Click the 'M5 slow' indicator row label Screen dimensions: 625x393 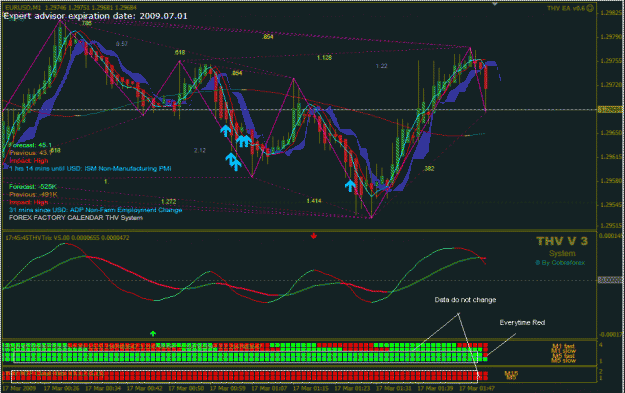563,360
